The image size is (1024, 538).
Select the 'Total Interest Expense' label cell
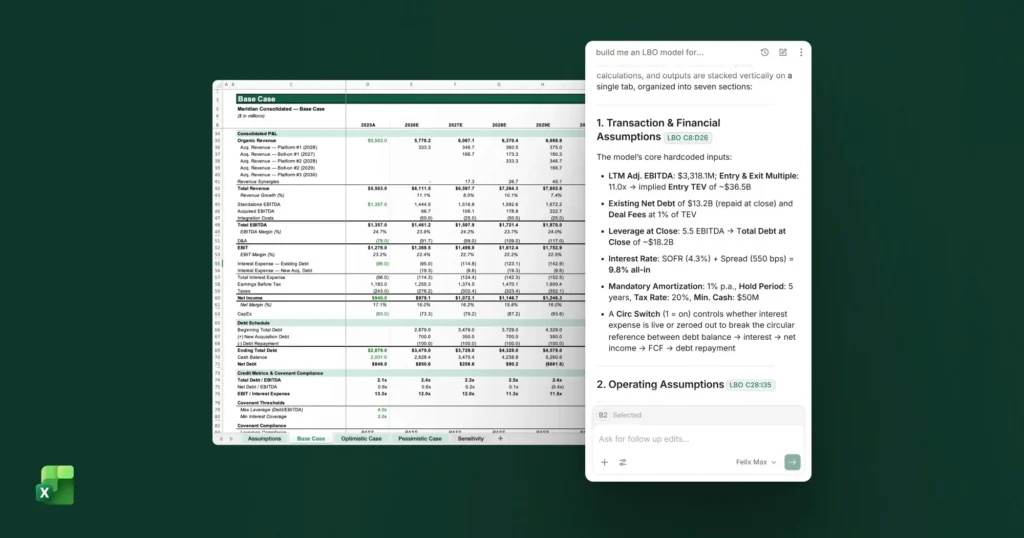pyautogui.click(x=261, y=277)
